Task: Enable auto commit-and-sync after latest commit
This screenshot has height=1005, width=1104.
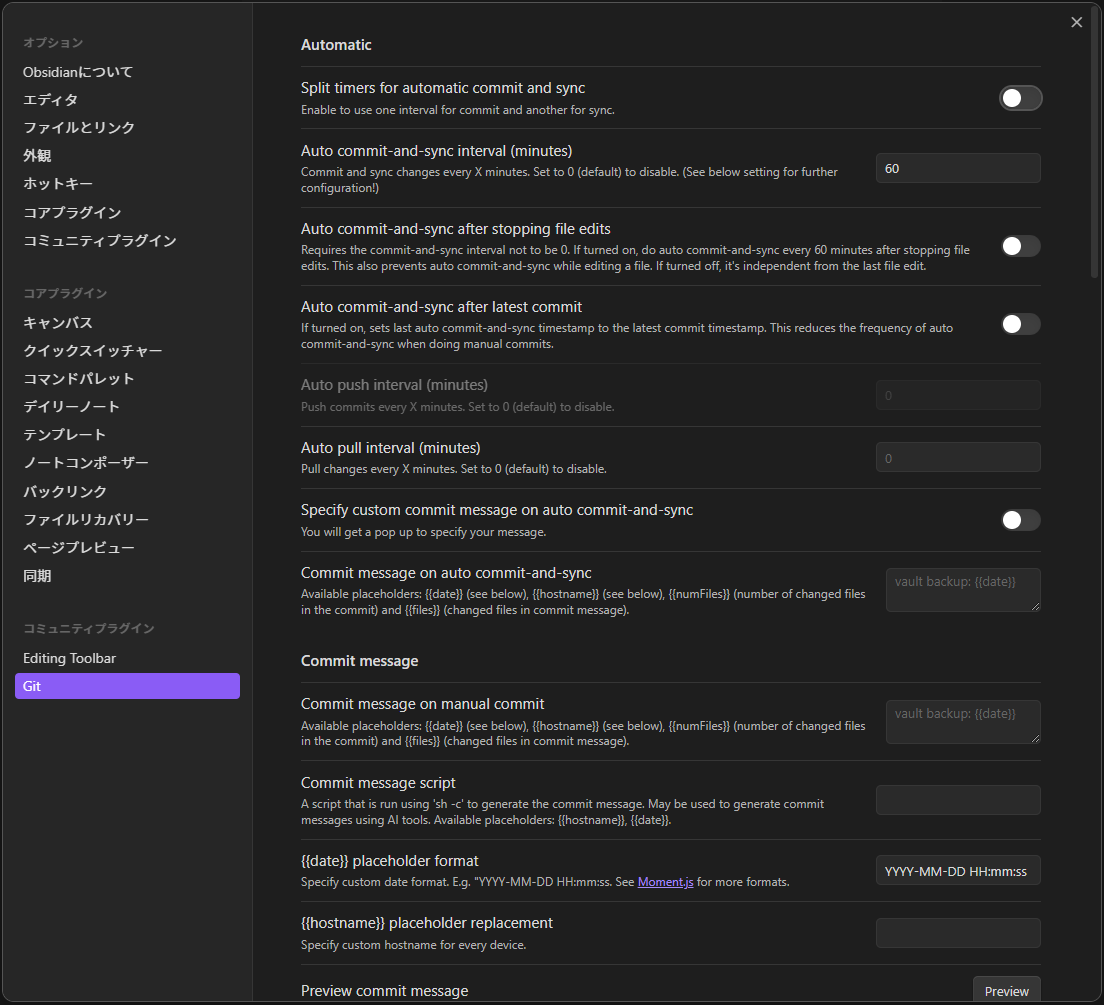Action: (1020, 324)
